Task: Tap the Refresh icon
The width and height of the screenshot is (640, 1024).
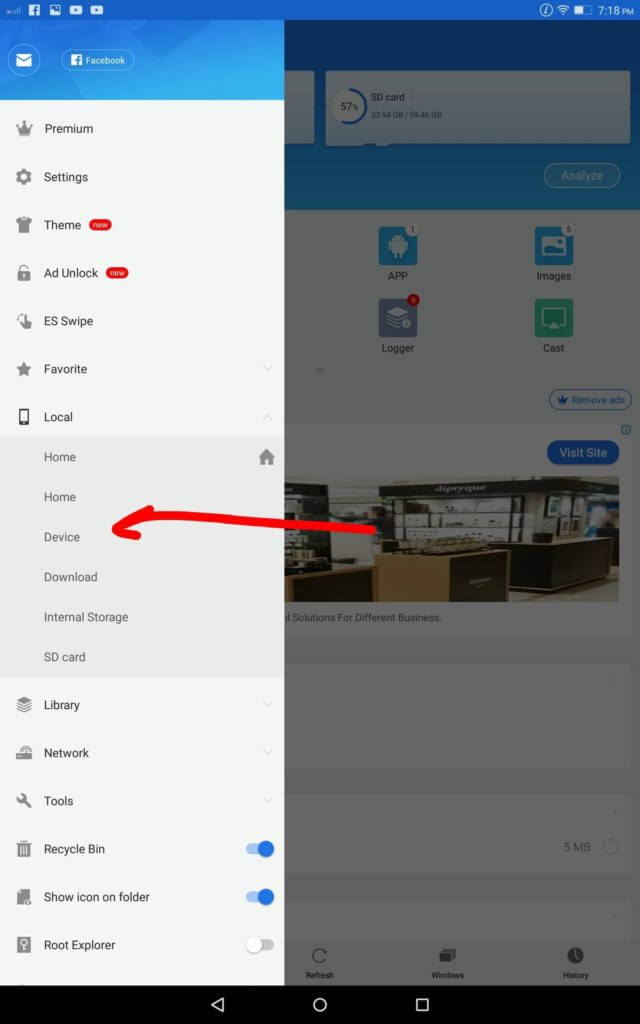Action: click(319, 956)
